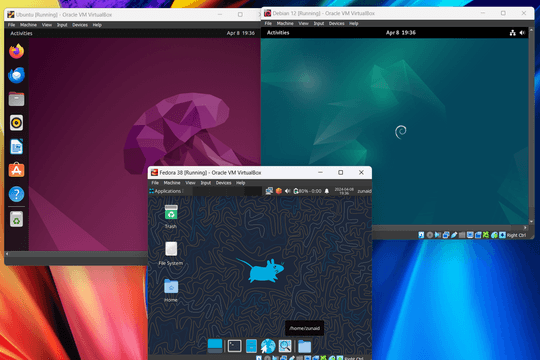The width and height of the screenshot is (540, 360).
Task: Click the green CPU virtualization icon in Debian status bar
Action: tap(486, 235)
